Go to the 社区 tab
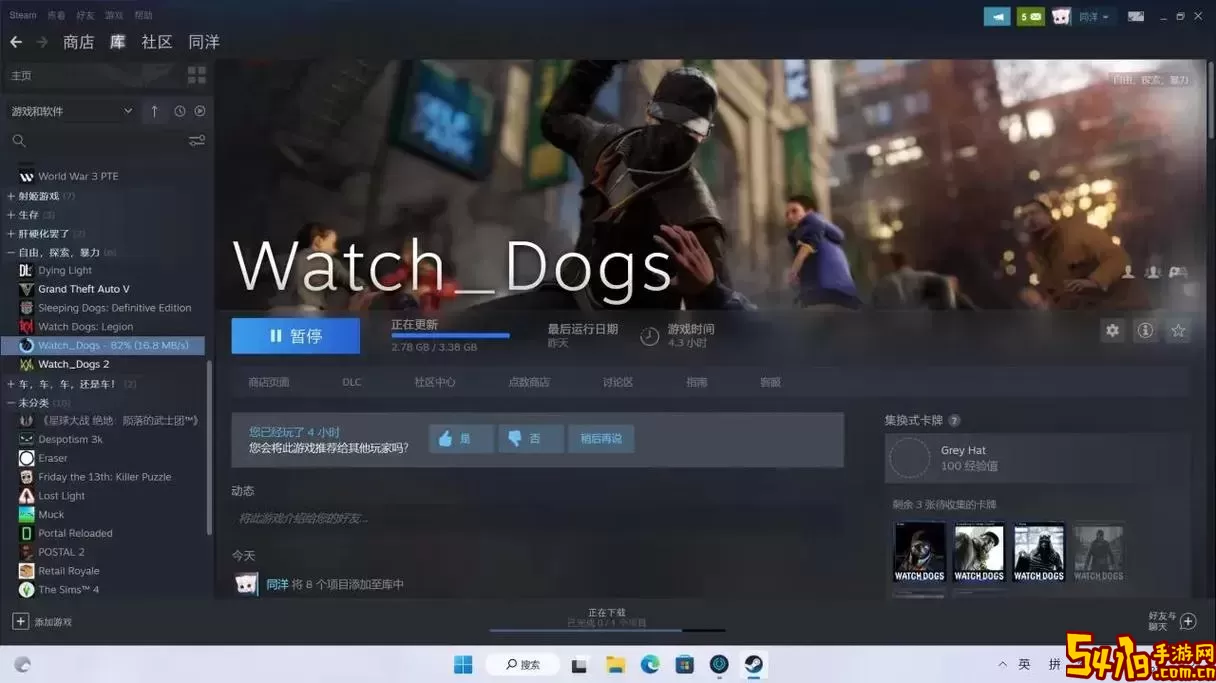The image size is (1216, 683). click(157, 42)
